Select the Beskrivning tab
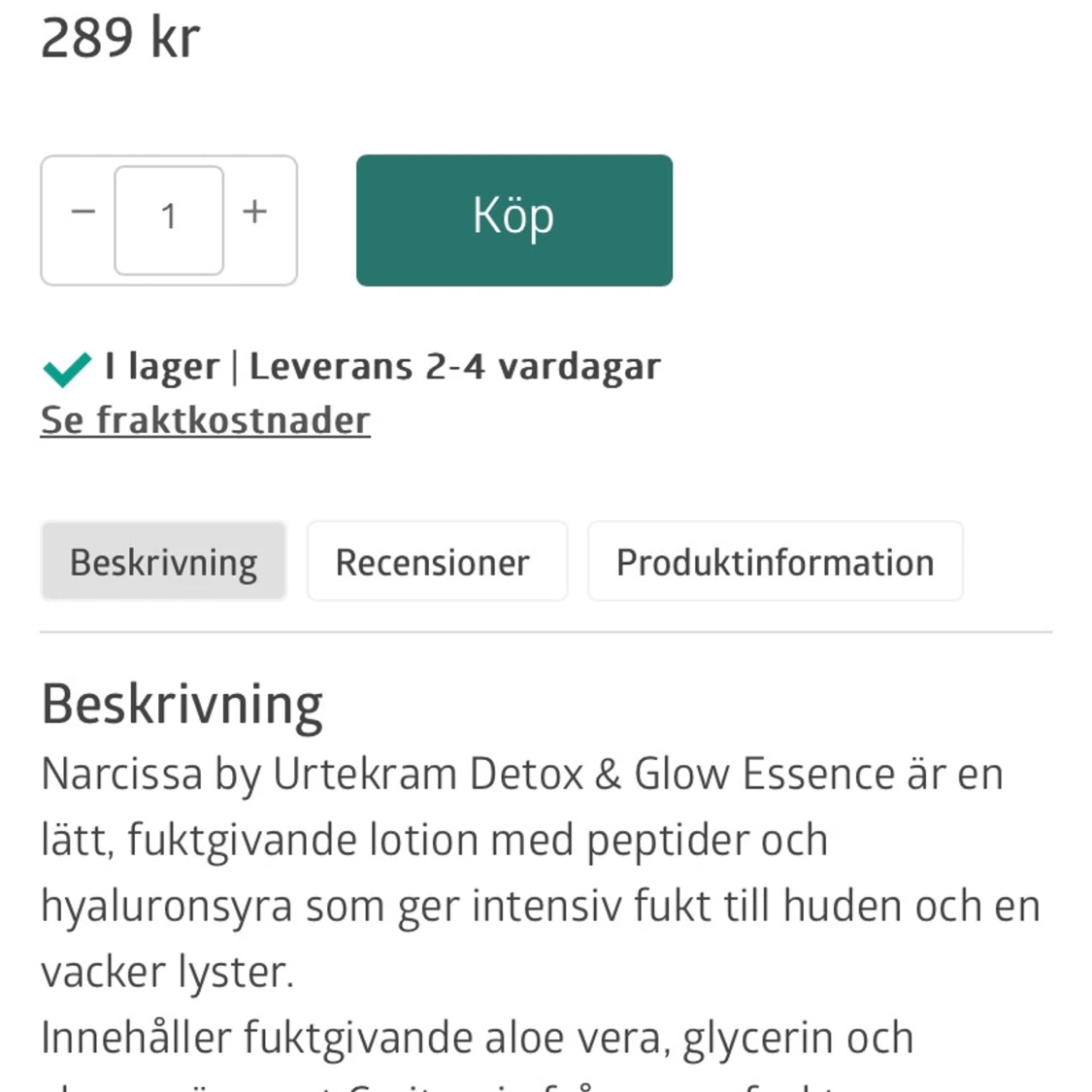1092x1092 pixels. (x=164, y=561)
